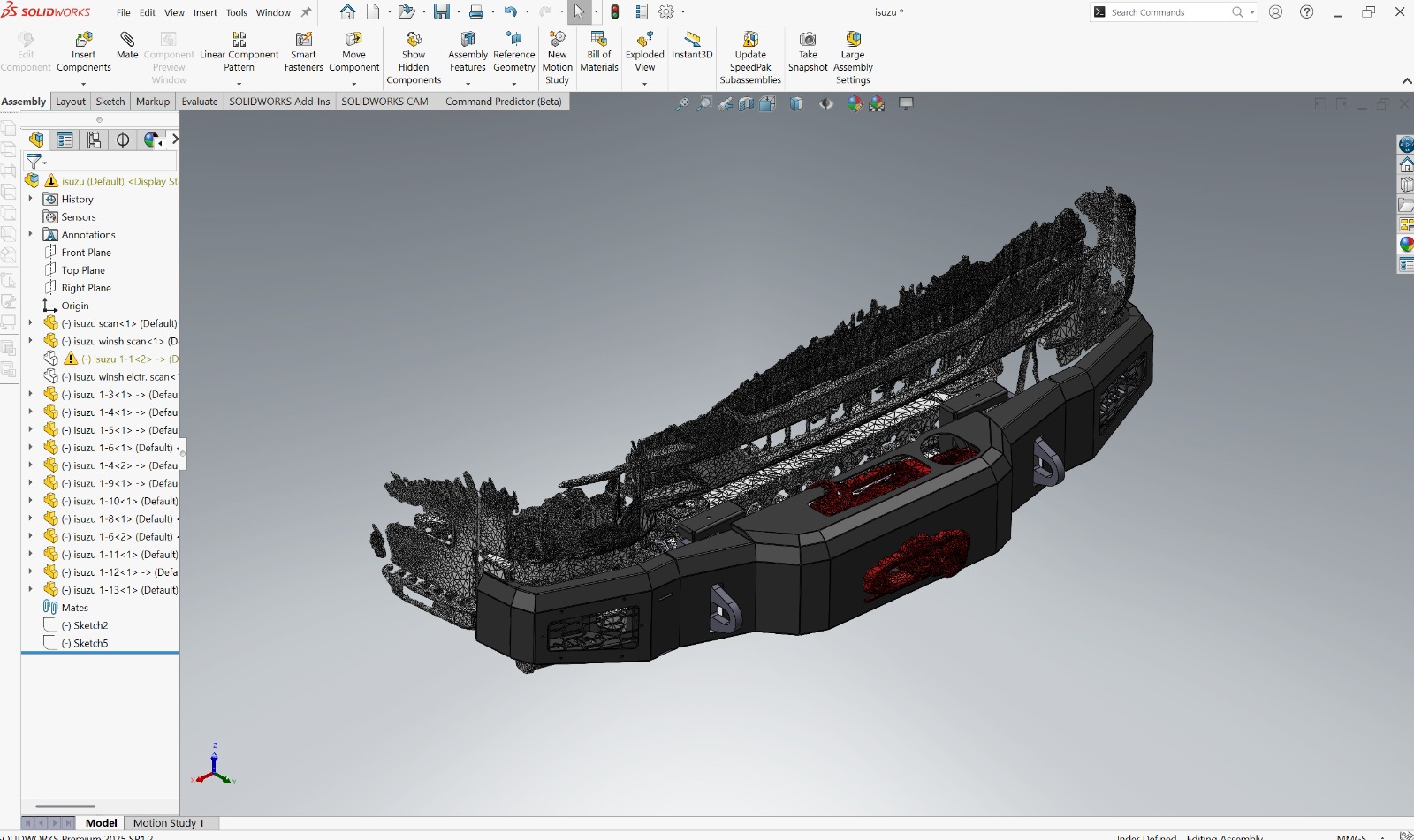Switch to the Sketch tab

coord(110,102)
